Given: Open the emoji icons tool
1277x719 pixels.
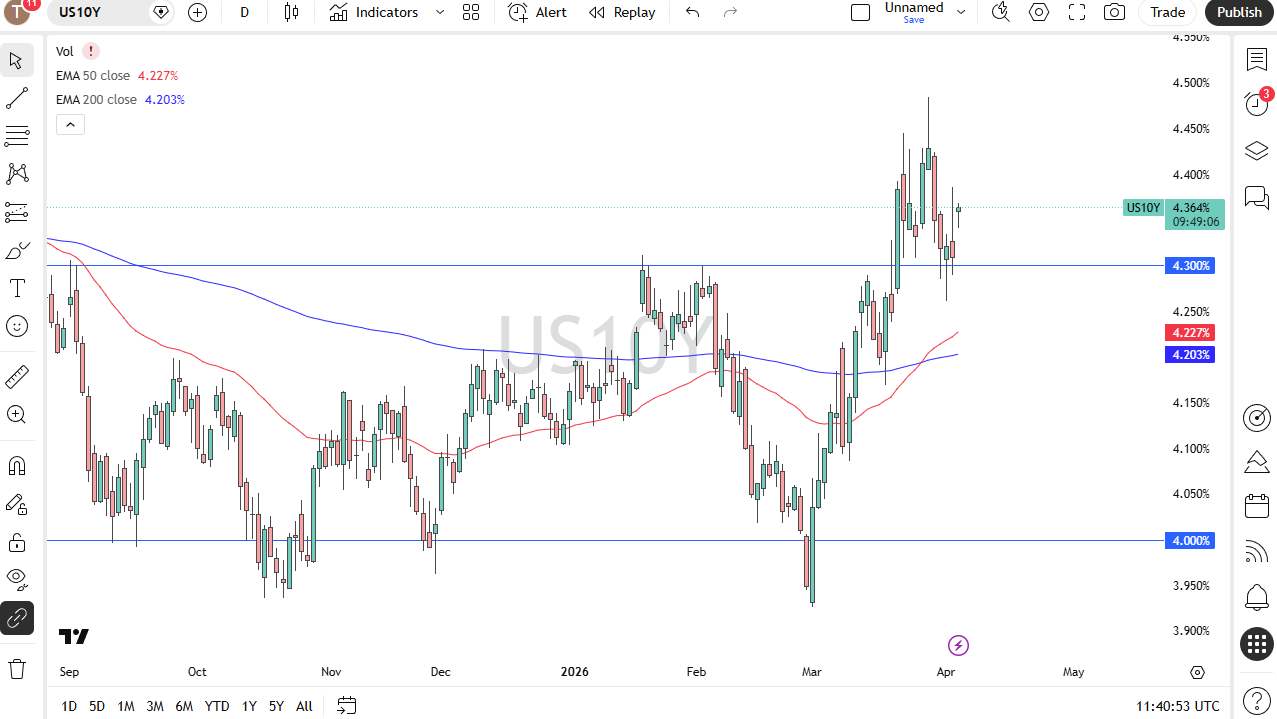Looking at the screenshot, I should (17, 326).
